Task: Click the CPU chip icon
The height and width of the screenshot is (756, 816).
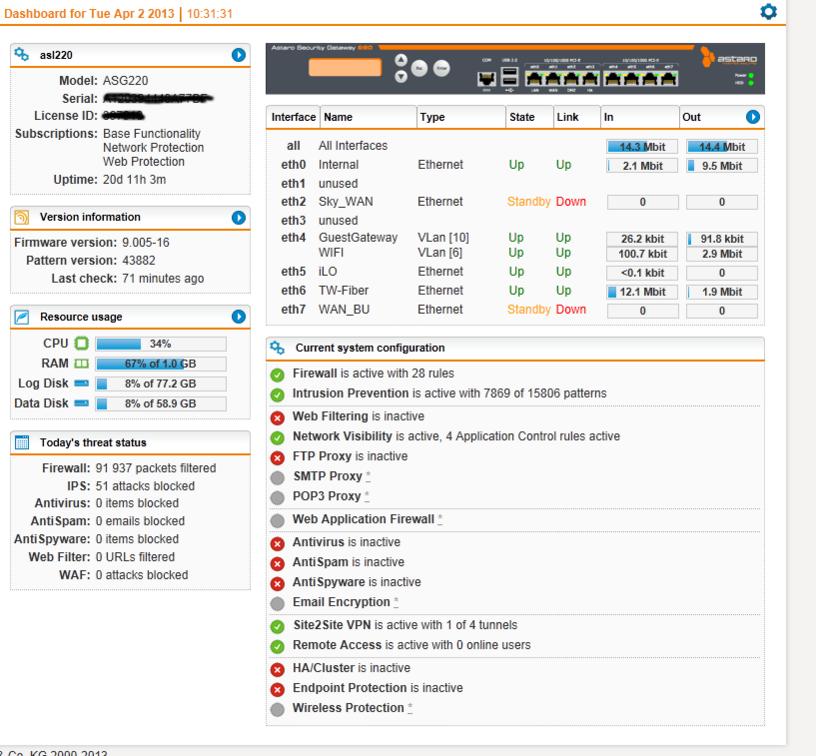Action: (x=82, y=343)
